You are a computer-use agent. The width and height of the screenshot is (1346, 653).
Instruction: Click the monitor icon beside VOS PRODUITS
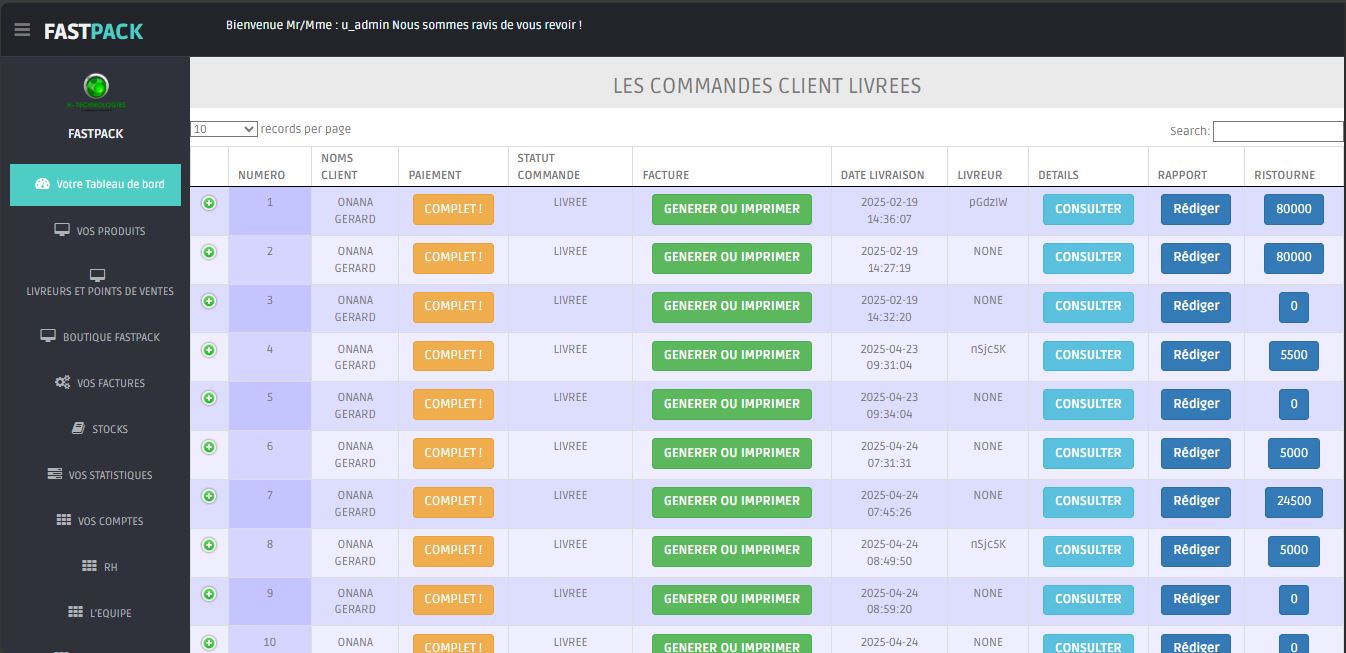click(62, 230)
